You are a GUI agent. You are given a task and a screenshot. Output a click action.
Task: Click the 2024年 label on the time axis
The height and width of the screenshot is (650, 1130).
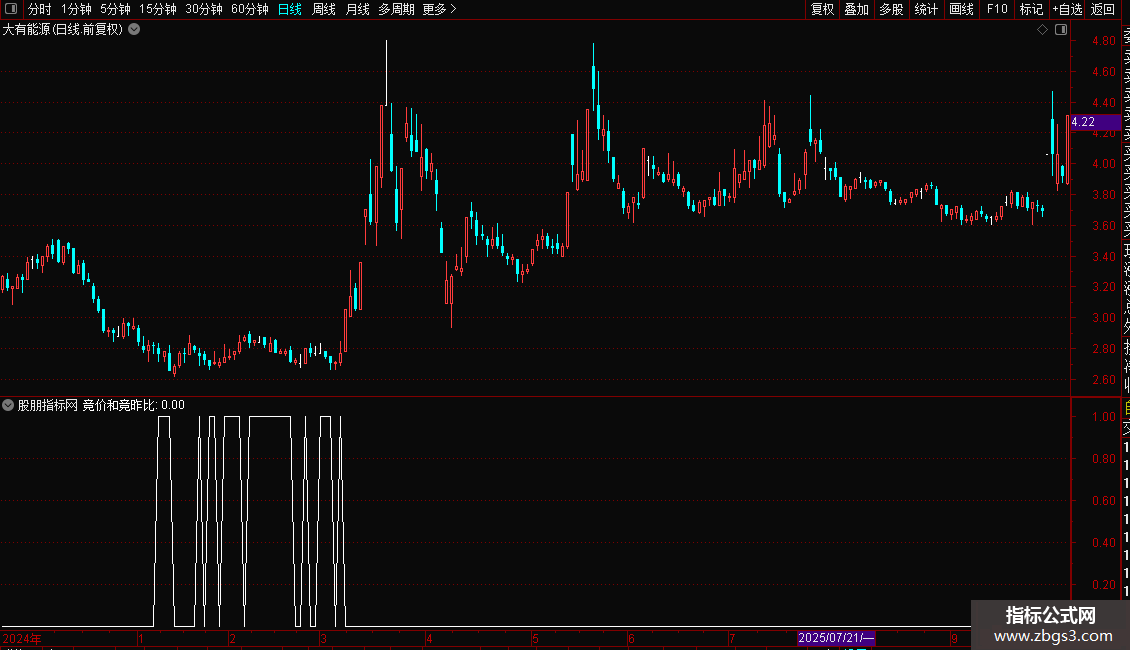pyautogui.click(x=22, y=638)
